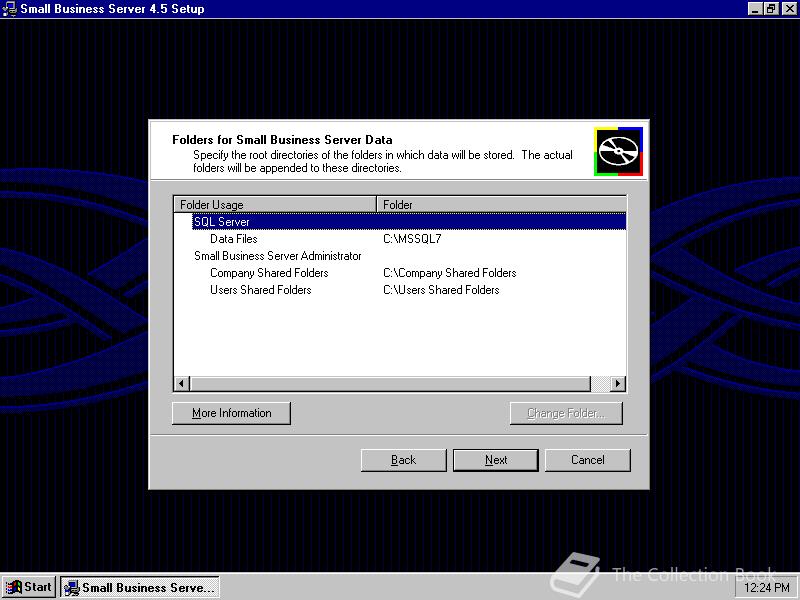The height and width of the screenshot is (600, 800).
Task: Open More Information about folders
Action: point(231,413)
